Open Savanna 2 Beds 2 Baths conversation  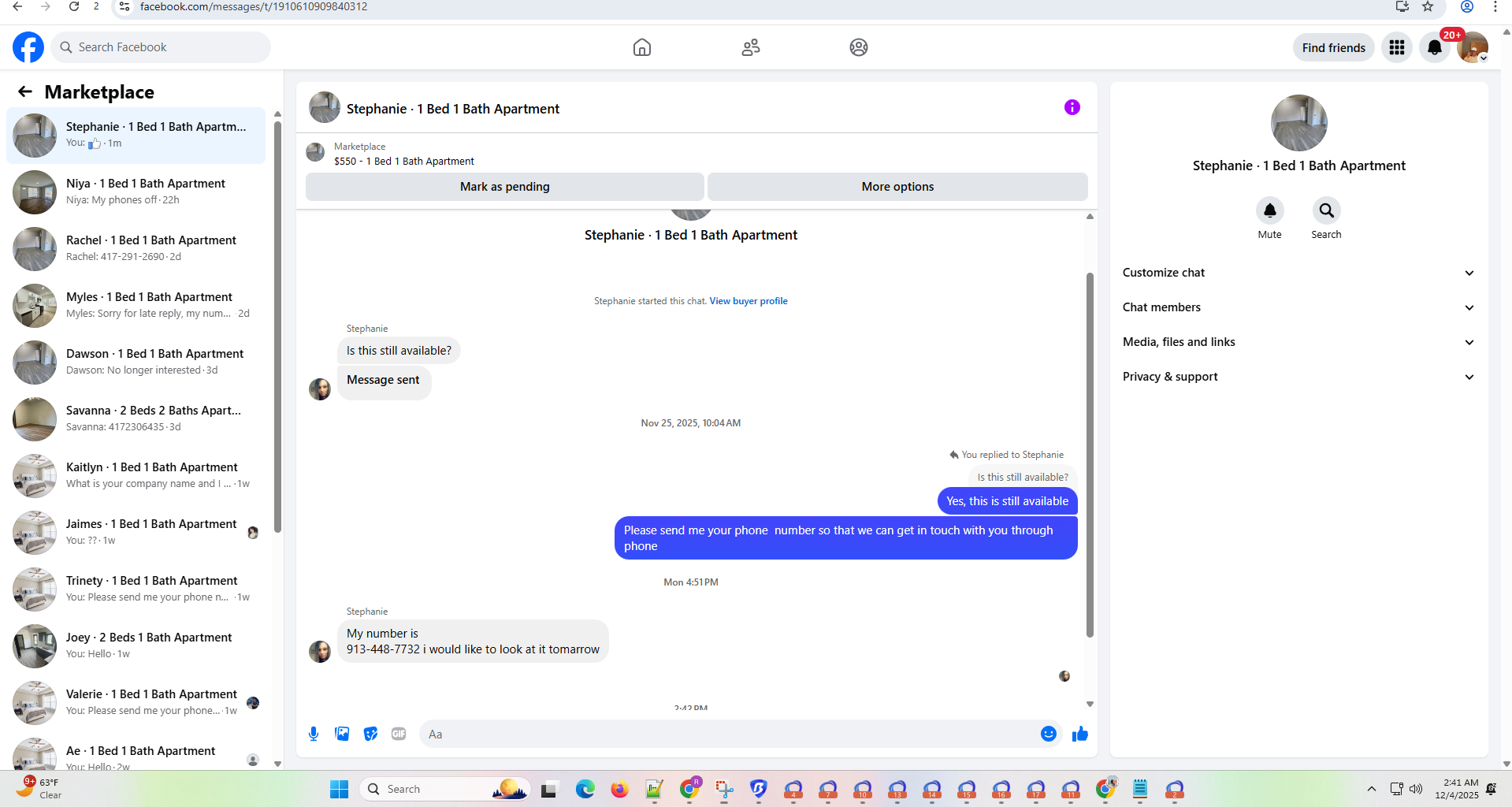point(136,418)
